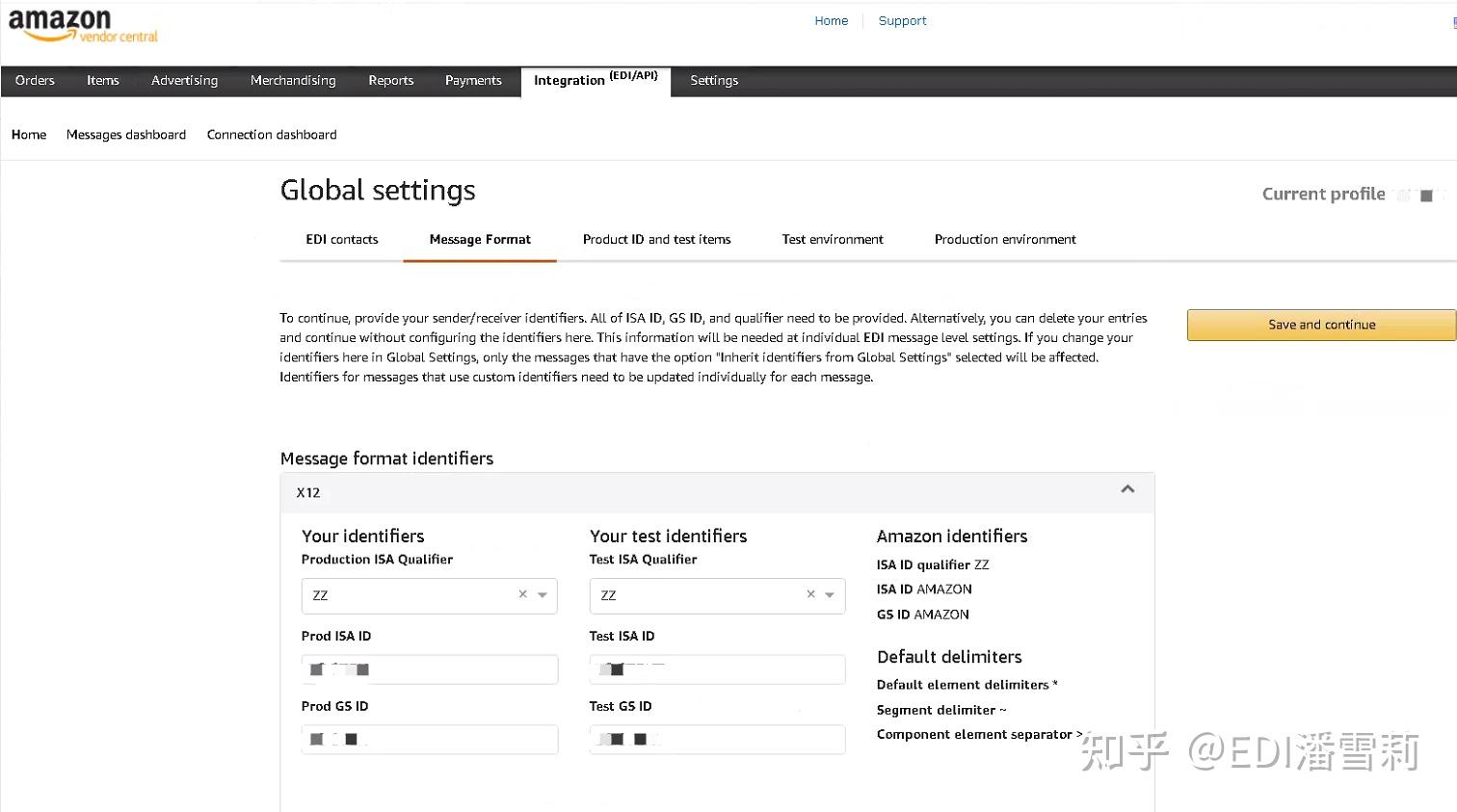Image resolution: width=1457 pixels, height=812 pixels.
Task: Open the Connection dashboard
Action: pos(271,134)
